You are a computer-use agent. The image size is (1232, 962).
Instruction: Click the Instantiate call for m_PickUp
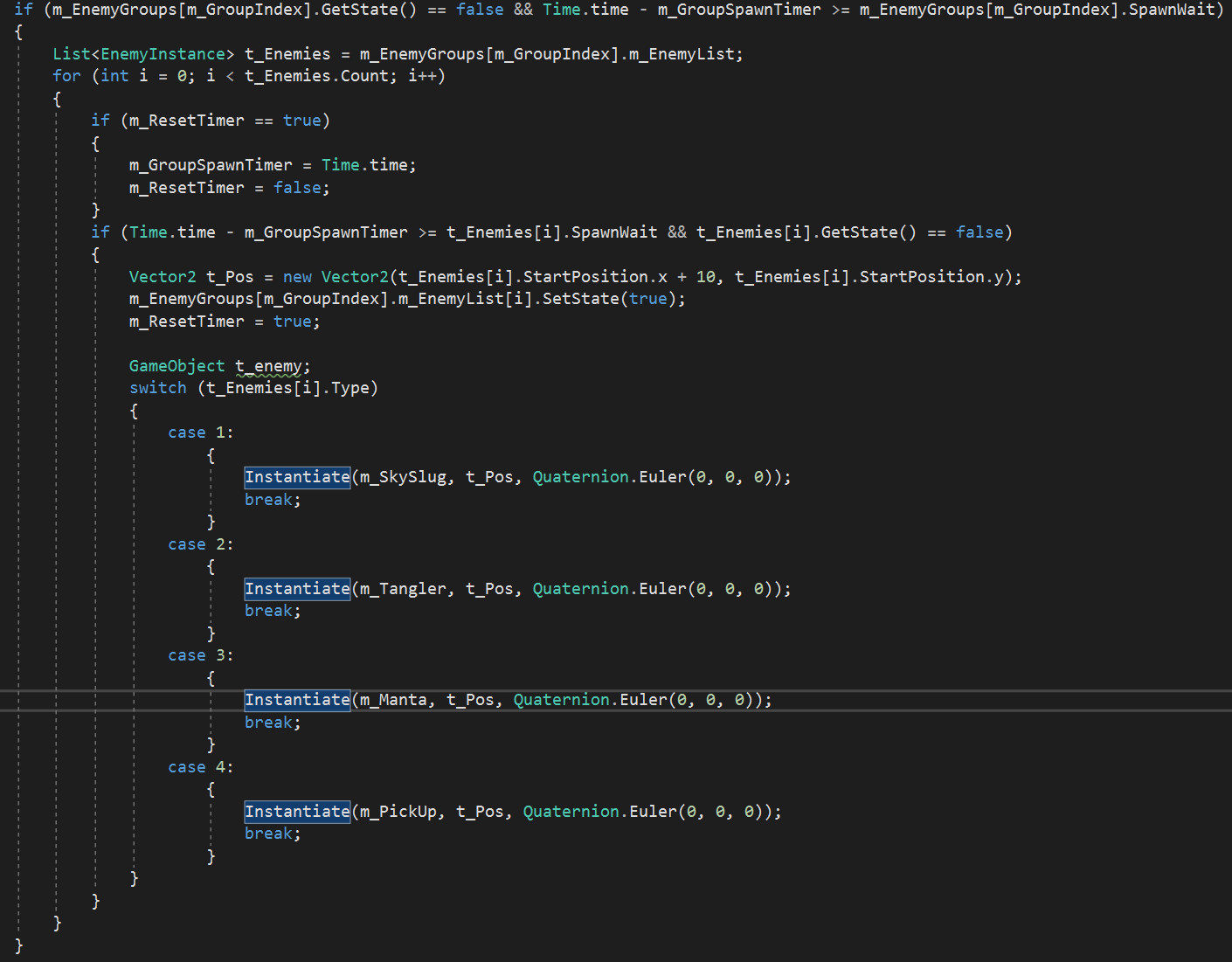tap(297, 812)
